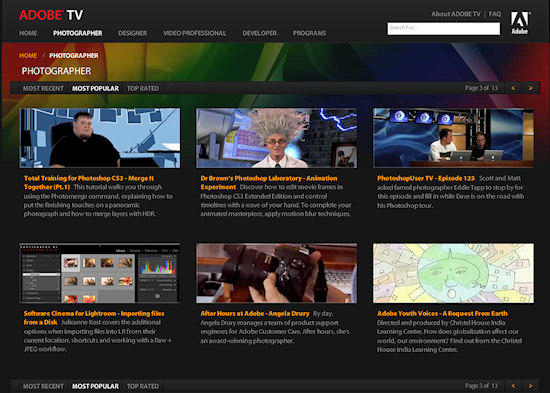
Task: Open PhotoshopUser TV Episode 125 thumbnail
Action: (x=453, y=138)
